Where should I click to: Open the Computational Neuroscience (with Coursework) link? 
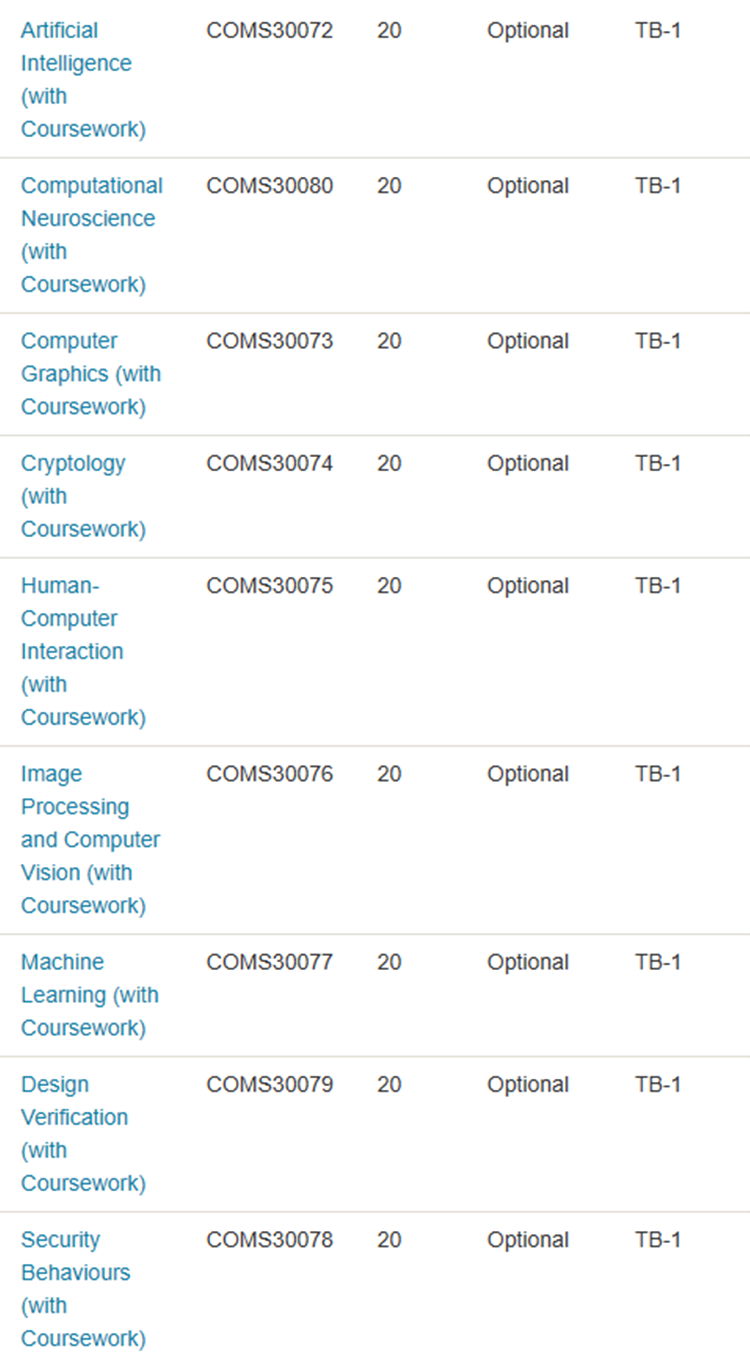click(x=91, y=235)
